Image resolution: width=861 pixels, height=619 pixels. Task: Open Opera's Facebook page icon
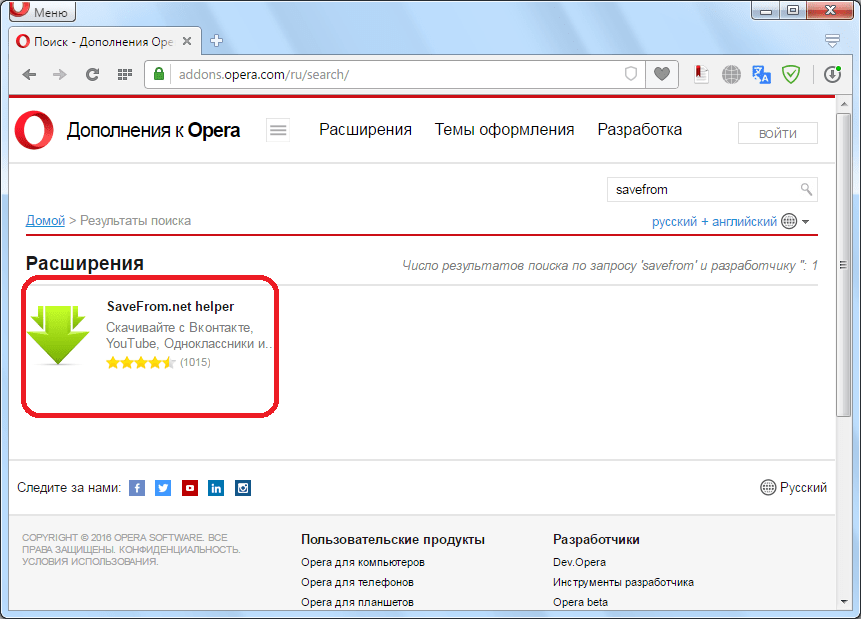[137, 488]
